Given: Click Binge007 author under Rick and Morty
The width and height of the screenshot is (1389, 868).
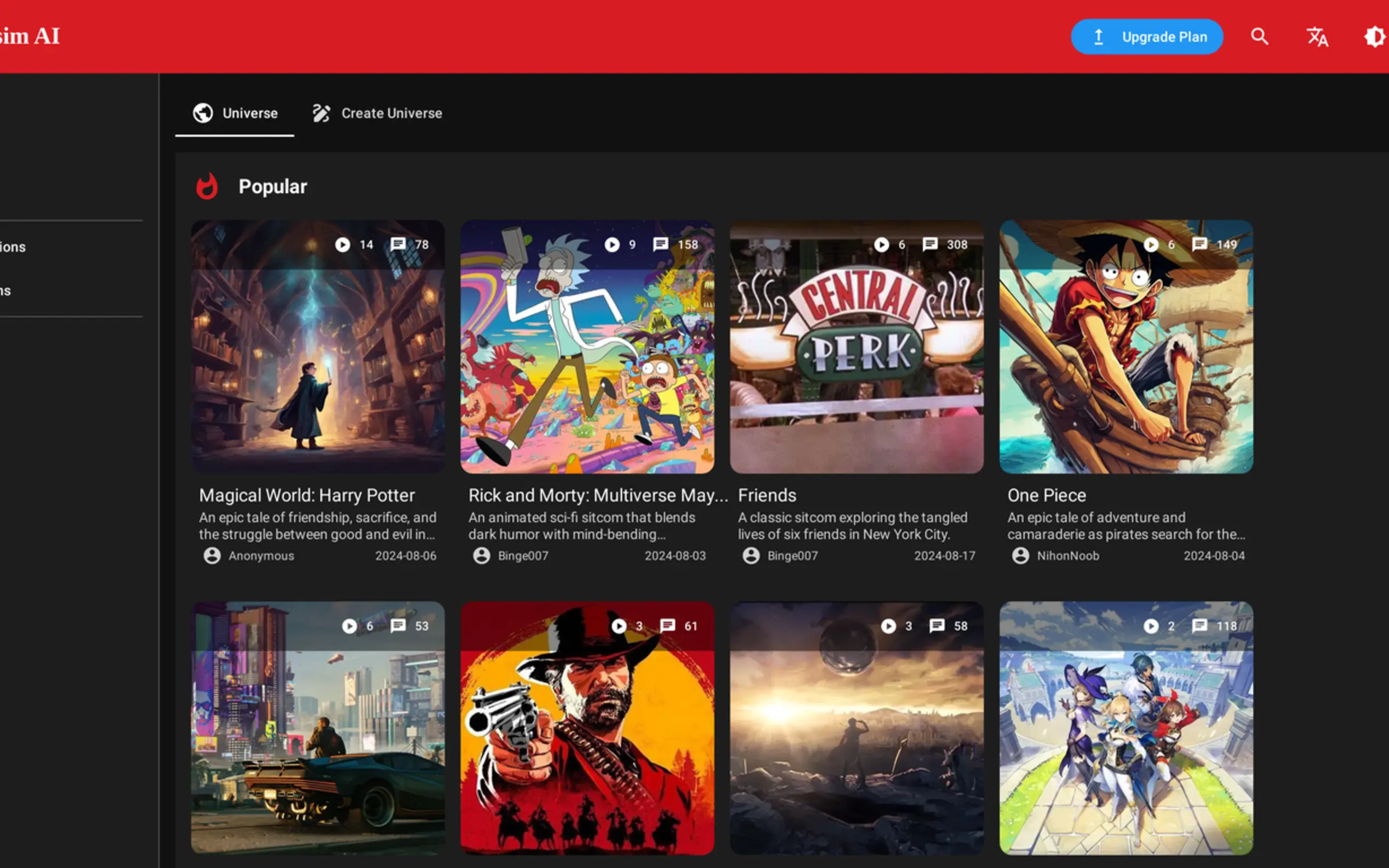Looking at the screenshot, I should click(x=523, y=556).
